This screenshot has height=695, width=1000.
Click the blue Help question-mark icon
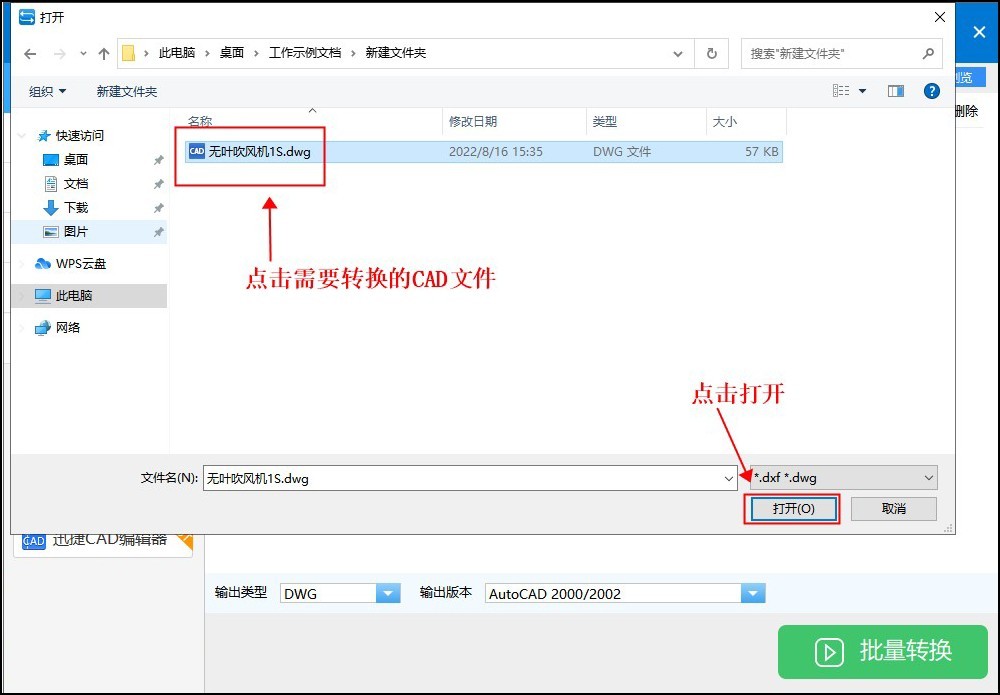tap(931, 90)
